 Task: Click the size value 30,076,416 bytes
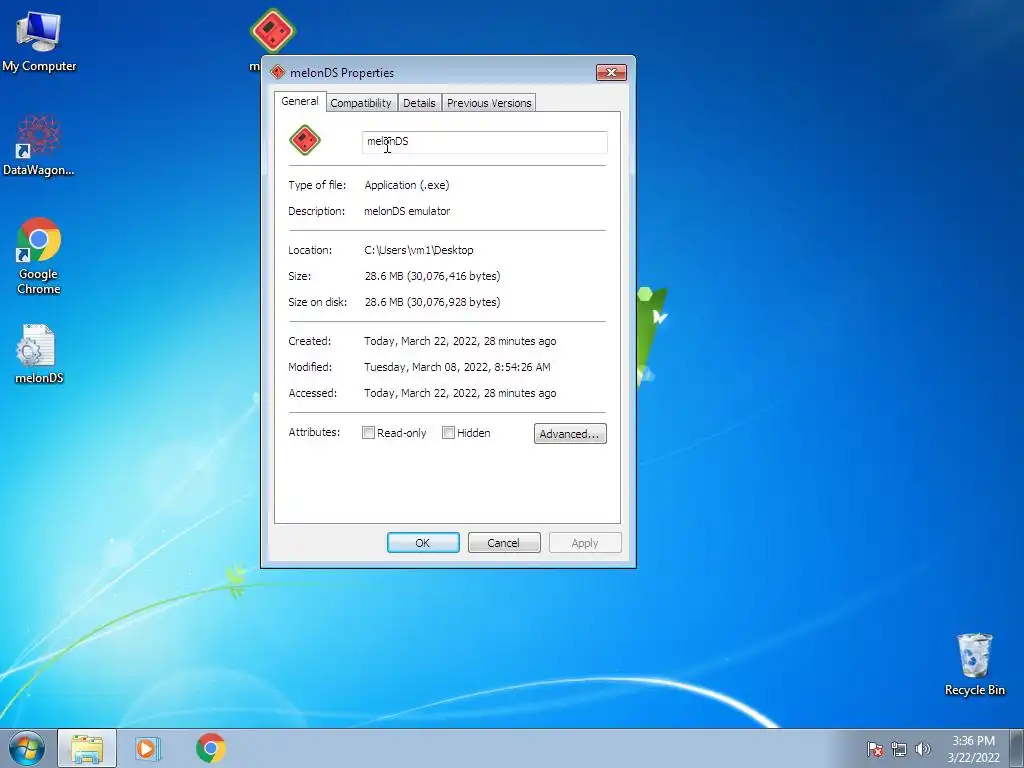click(x=432, y=276)
